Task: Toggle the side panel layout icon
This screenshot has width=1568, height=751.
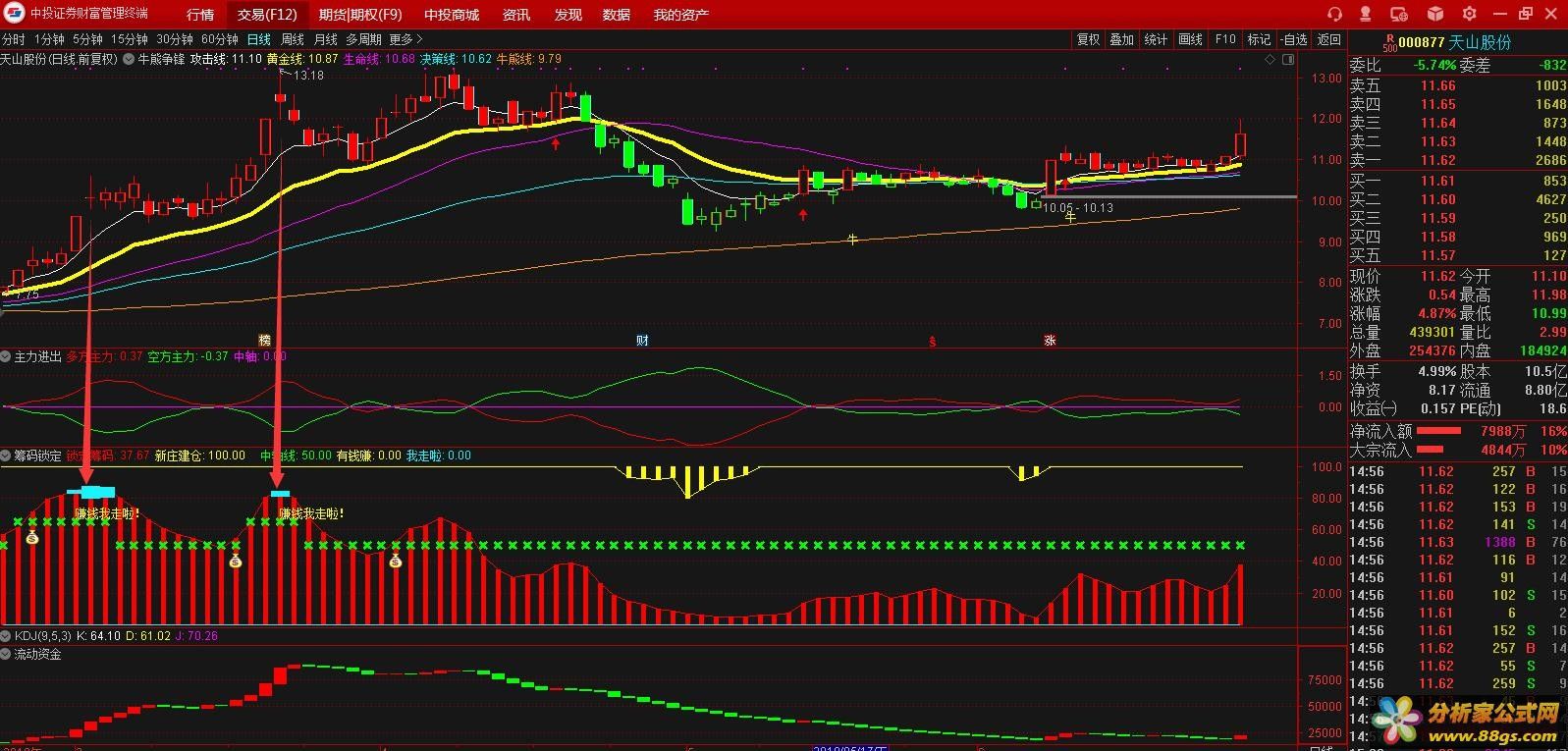Action: tap(1290, 59)
